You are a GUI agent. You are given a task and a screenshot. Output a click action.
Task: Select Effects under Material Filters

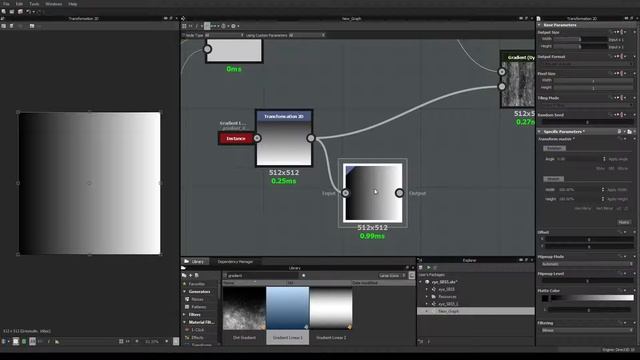[198, 338]
